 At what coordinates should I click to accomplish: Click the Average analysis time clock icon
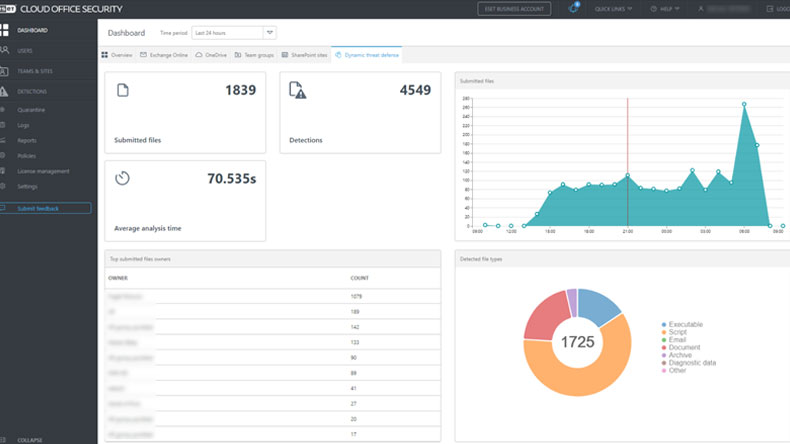123,178
